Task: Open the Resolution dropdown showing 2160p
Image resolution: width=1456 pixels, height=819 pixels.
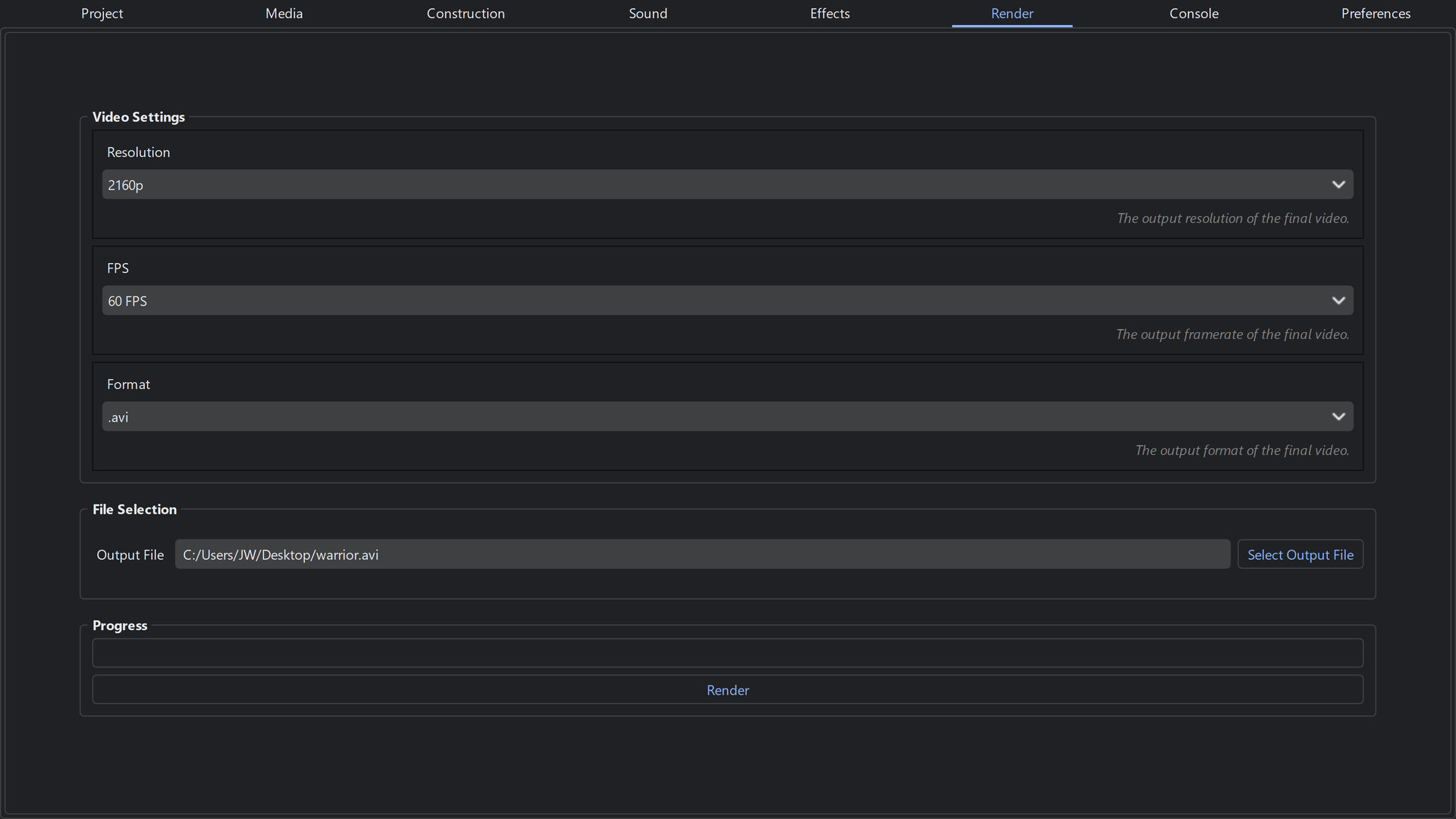Action: click(x=727, y=184)
